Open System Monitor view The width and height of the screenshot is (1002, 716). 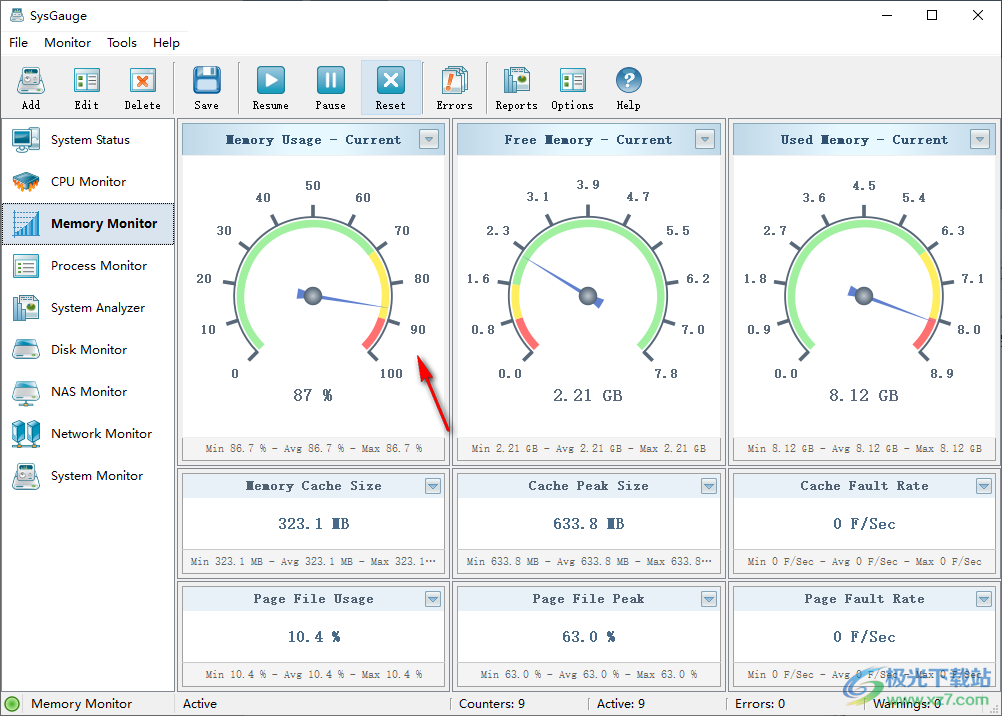[88, 476]
